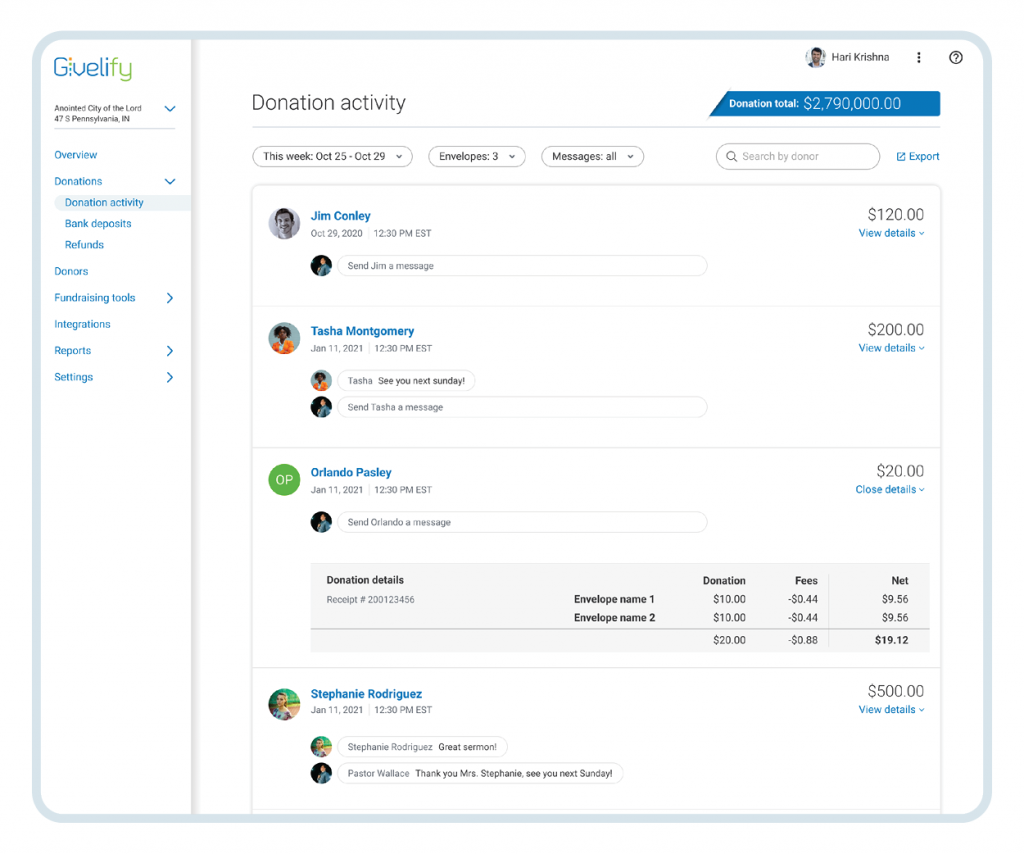Screen dimensions: 1024x854
Task: Click the help question mark icon
Action: pyautogui.click(x=955, y=58)
